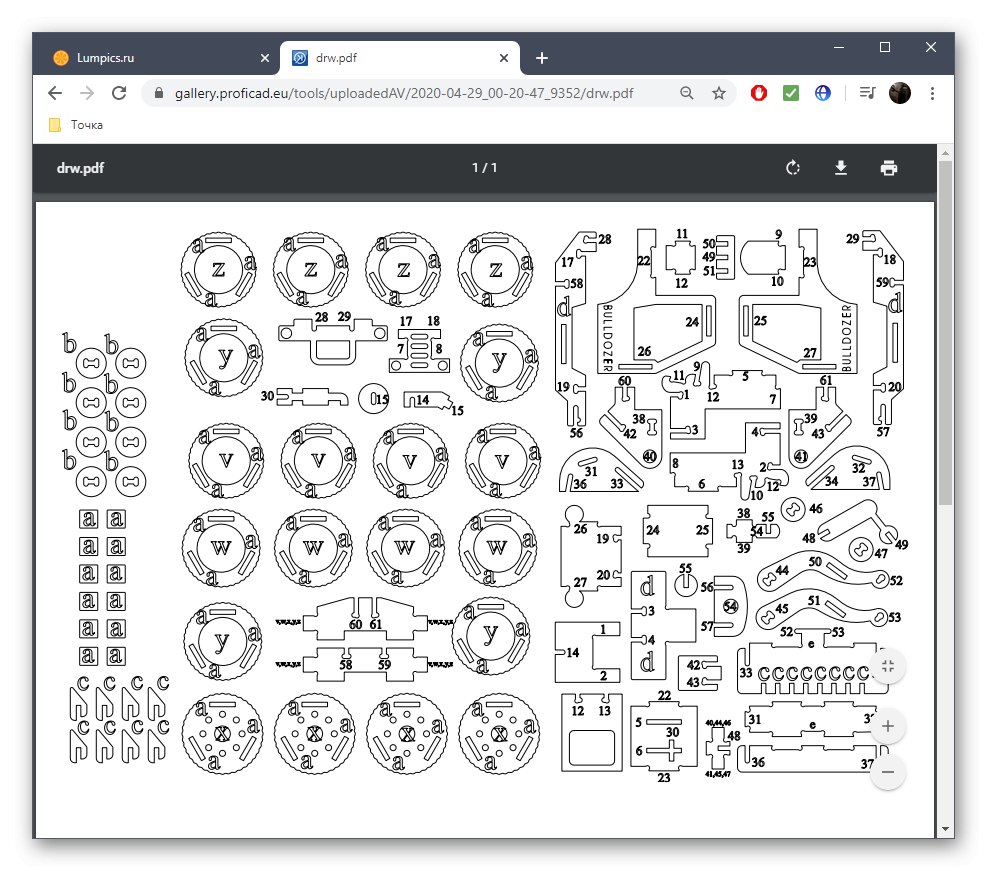The height and width of the screenshot is (871, 987).
Task: Navigate back with the back arrow
Action: point(55,92)
